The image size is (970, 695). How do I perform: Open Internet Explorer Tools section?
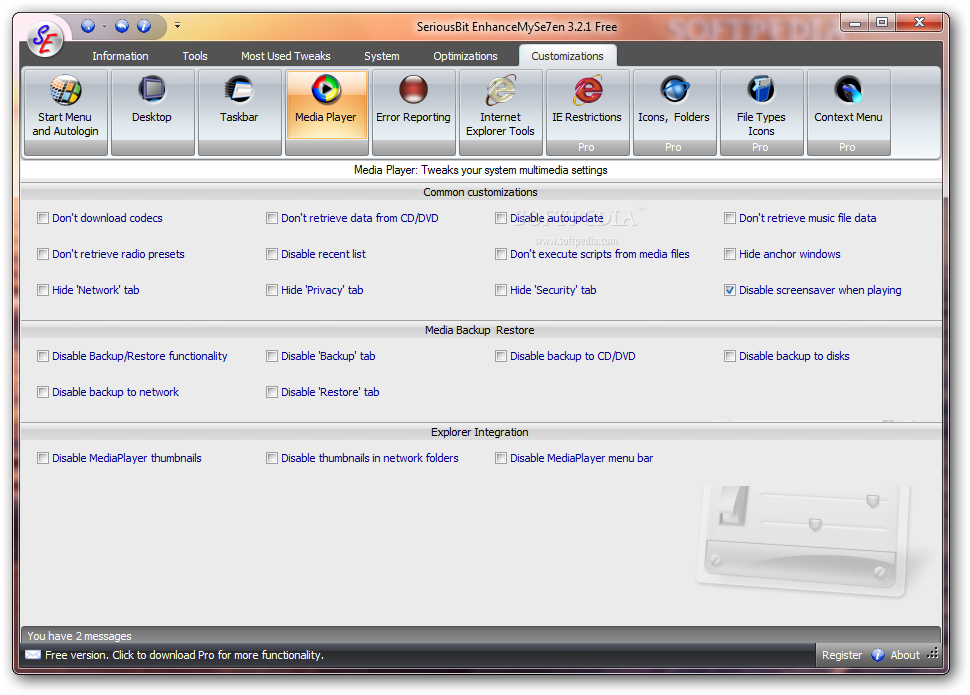pos(500,112)
